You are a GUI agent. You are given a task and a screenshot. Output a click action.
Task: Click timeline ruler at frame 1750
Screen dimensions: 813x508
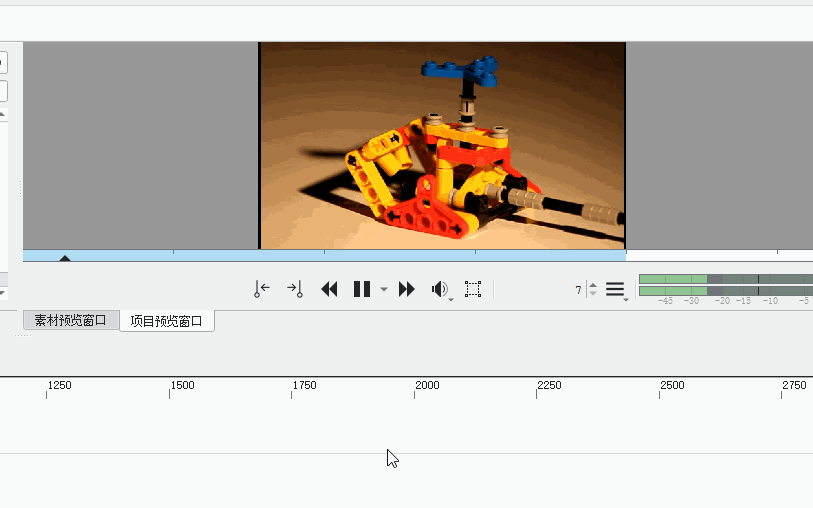tap(304, 385)
